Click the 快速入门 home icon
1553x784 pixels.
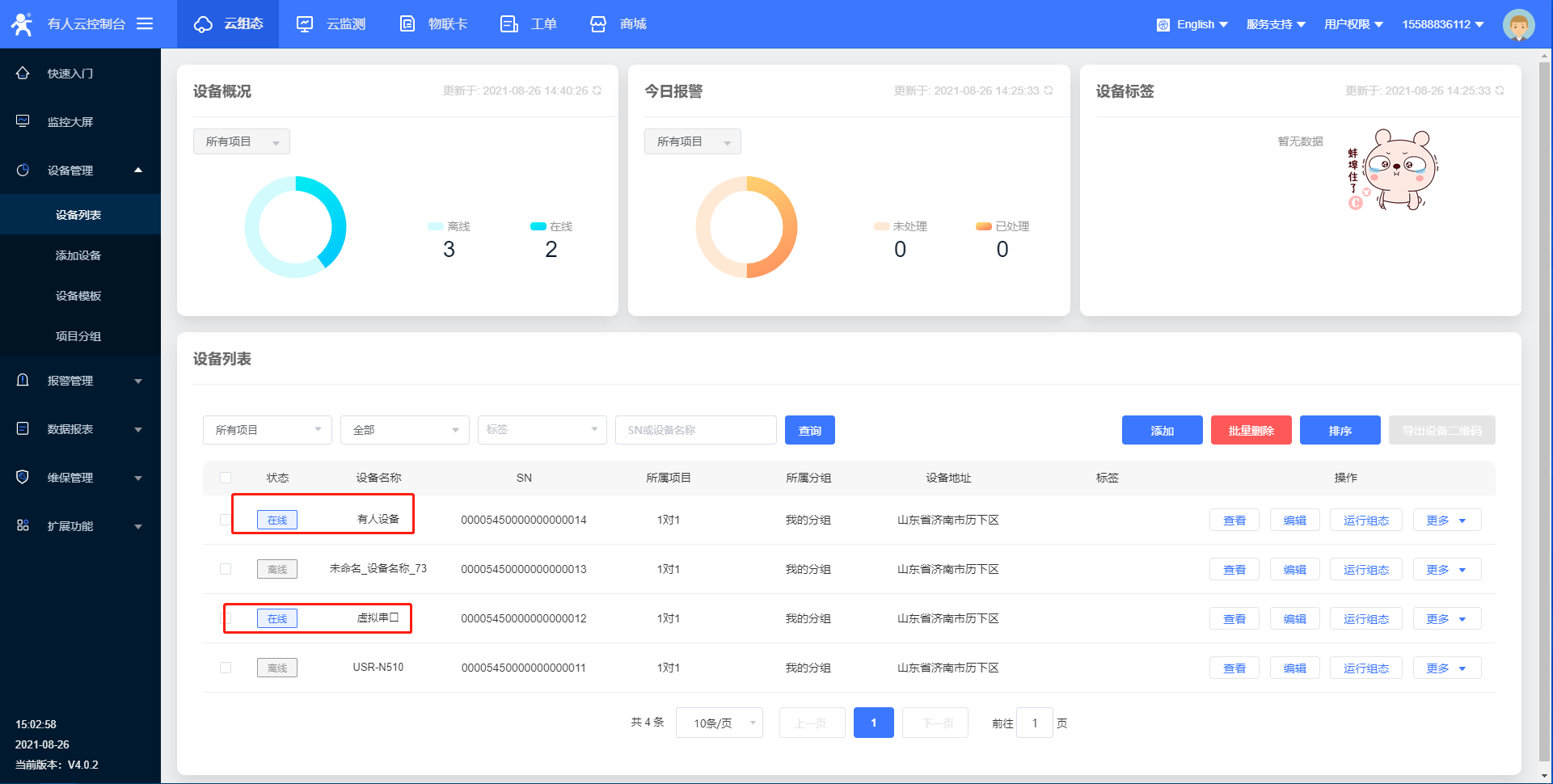point(23,73)
